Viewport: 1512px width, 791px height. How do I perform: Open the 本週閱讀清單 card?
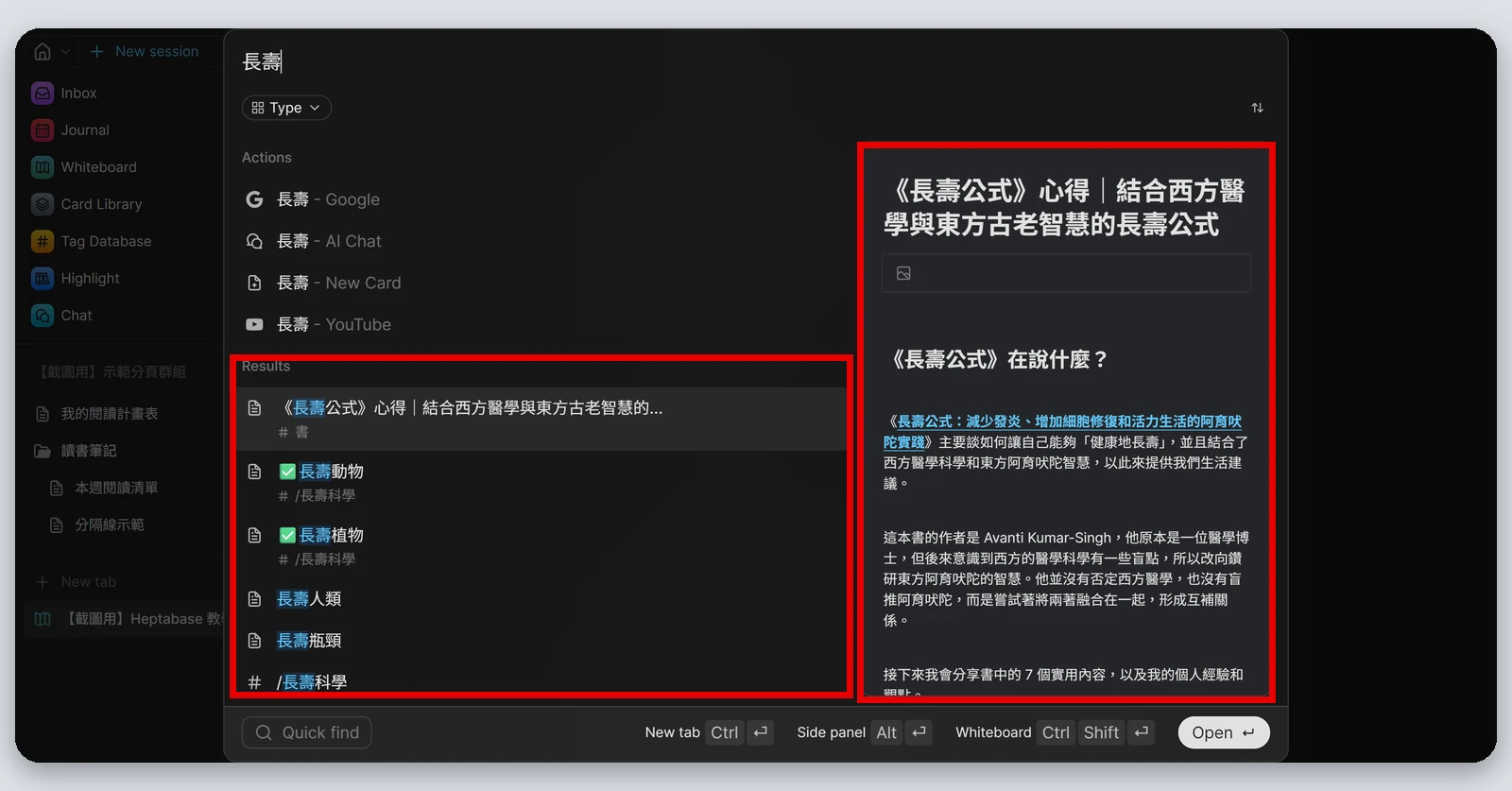(x=116, y=487)
